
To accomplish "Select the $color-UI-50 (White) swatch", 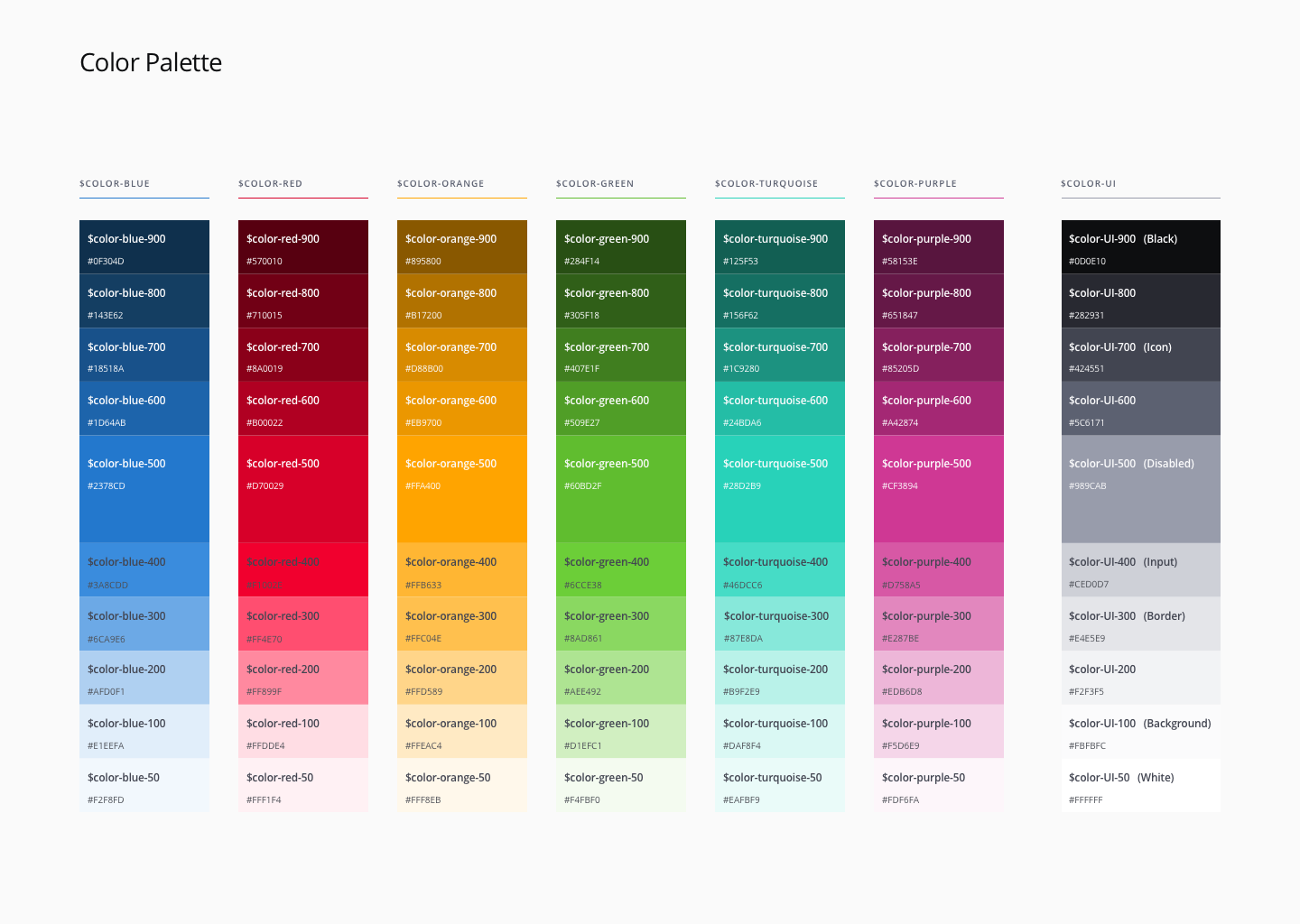I will pos(1141,785).
